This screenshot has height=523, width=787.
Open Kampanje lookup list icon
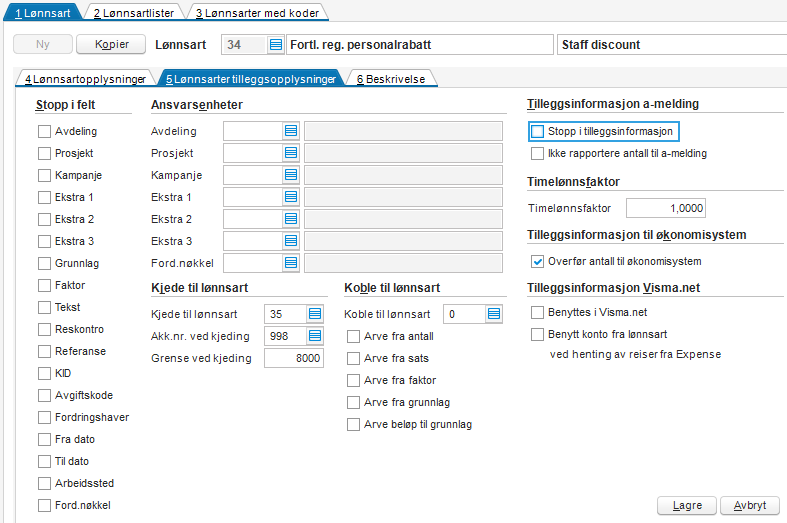pos(291,175)
